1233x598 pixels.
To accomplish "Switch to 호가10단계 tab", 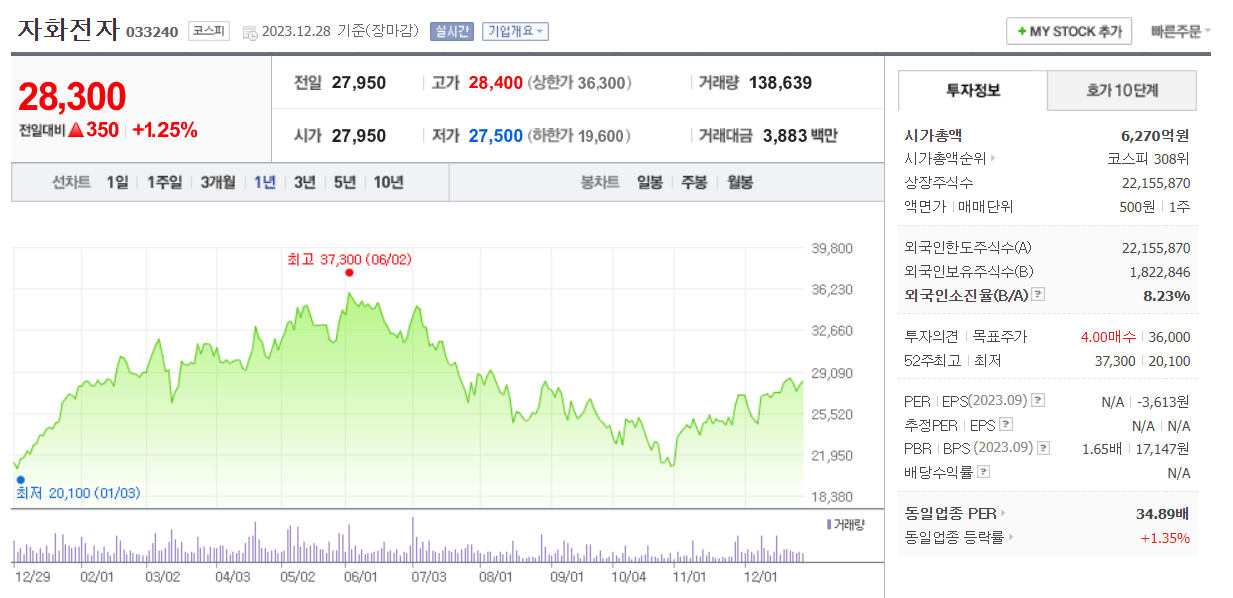I will (x=1122, y=90).
